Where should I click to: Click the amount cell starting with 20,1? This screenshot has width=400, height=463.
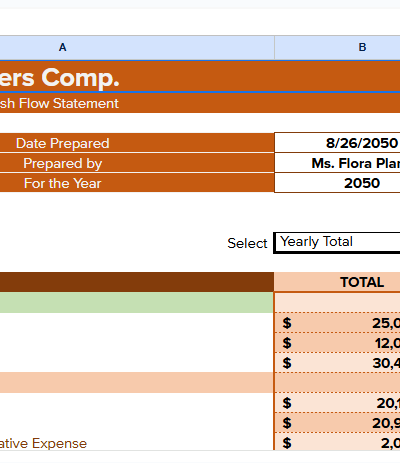(x=337, y=403)
